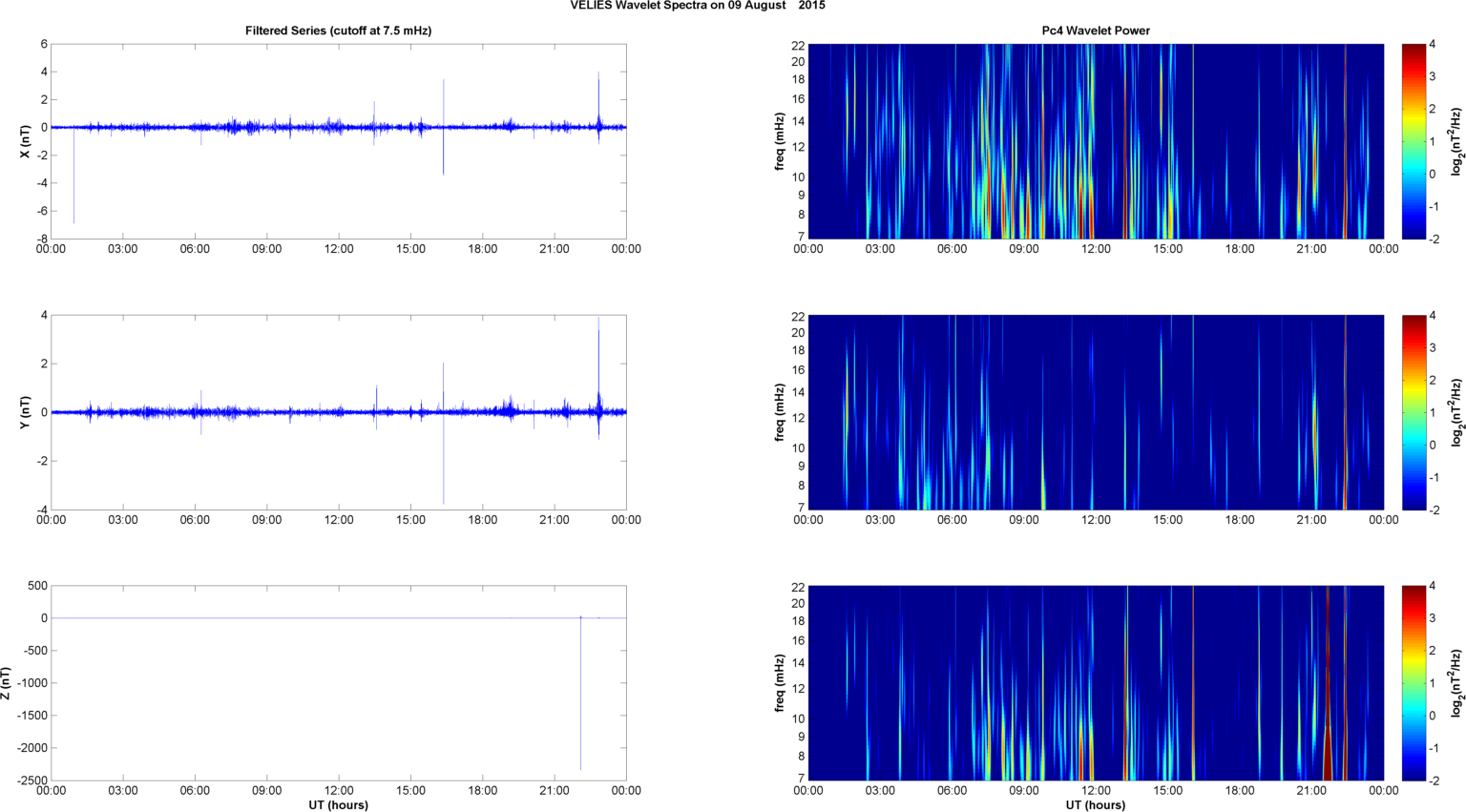Image resolution: width=1466 pixels, height=812 pixels.
Task: Click the -4 nT downward spike in Y plot
Action: pos(443,487)
